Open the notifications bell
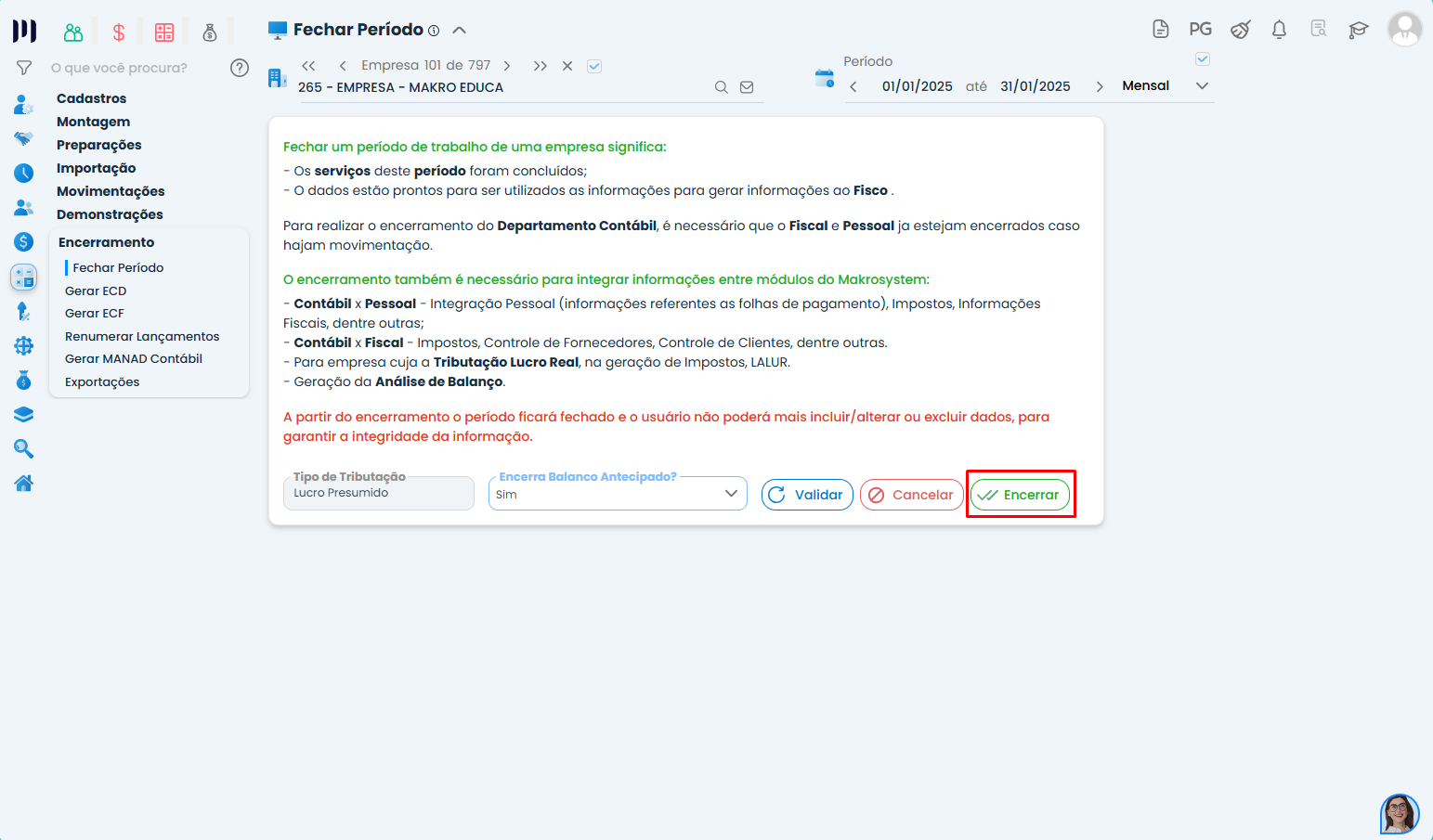This screenshot has width=1433, height=840. [x=1280, y=30]
